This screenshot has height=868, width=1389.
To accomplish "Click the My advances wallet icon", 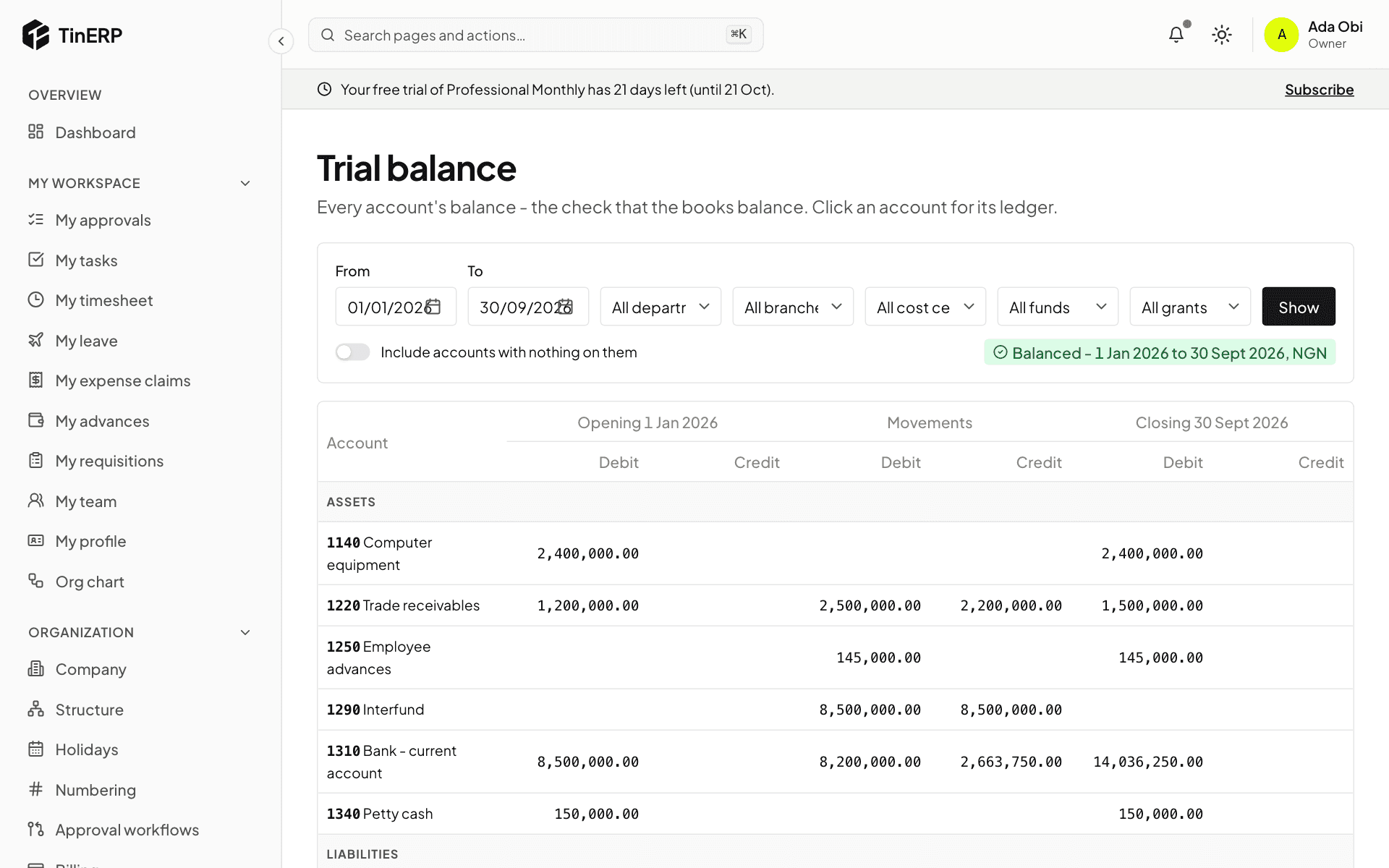I will pos(35,420).
